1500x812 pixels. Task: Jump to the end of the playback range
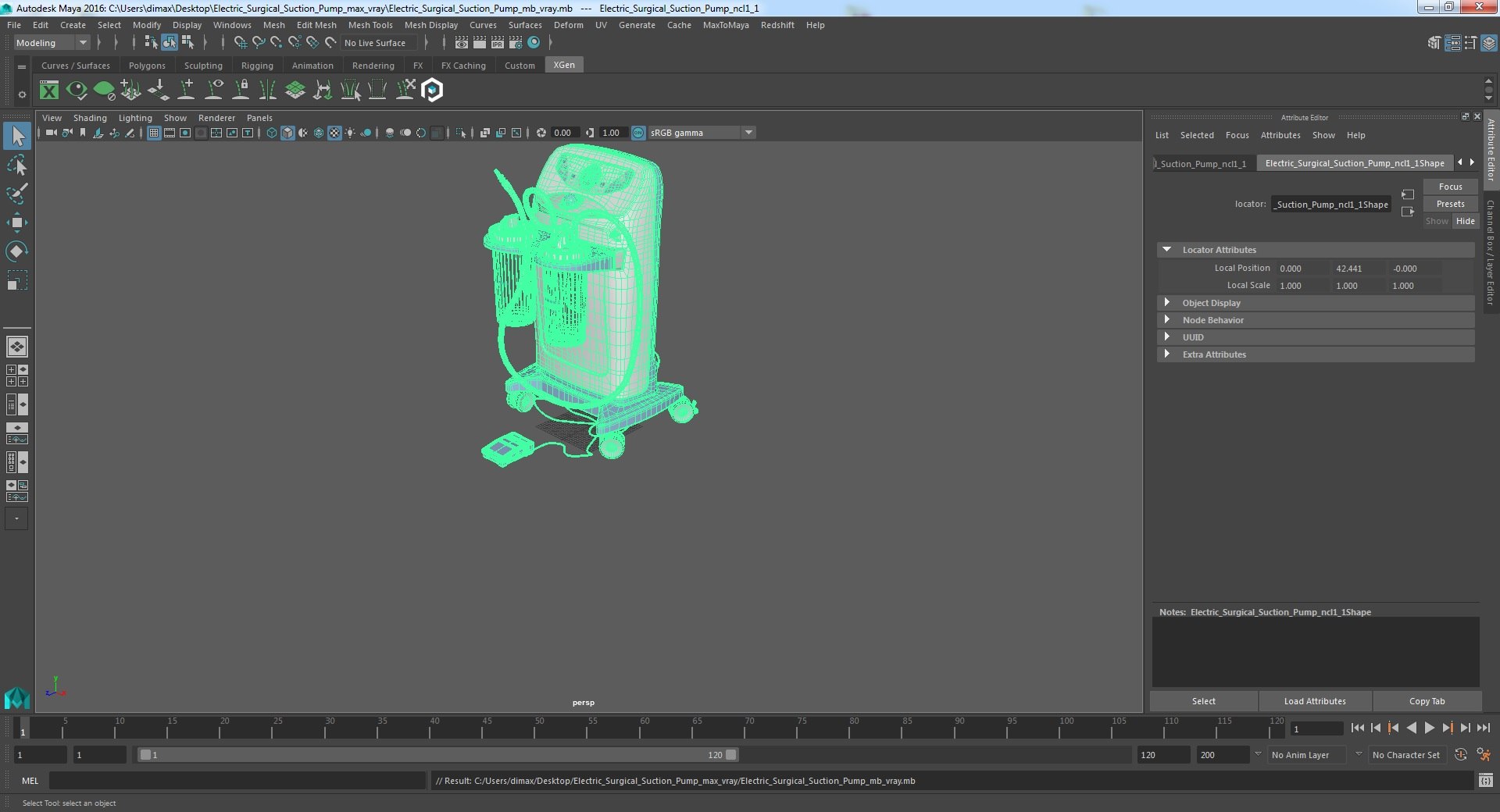pos(1483,728)
